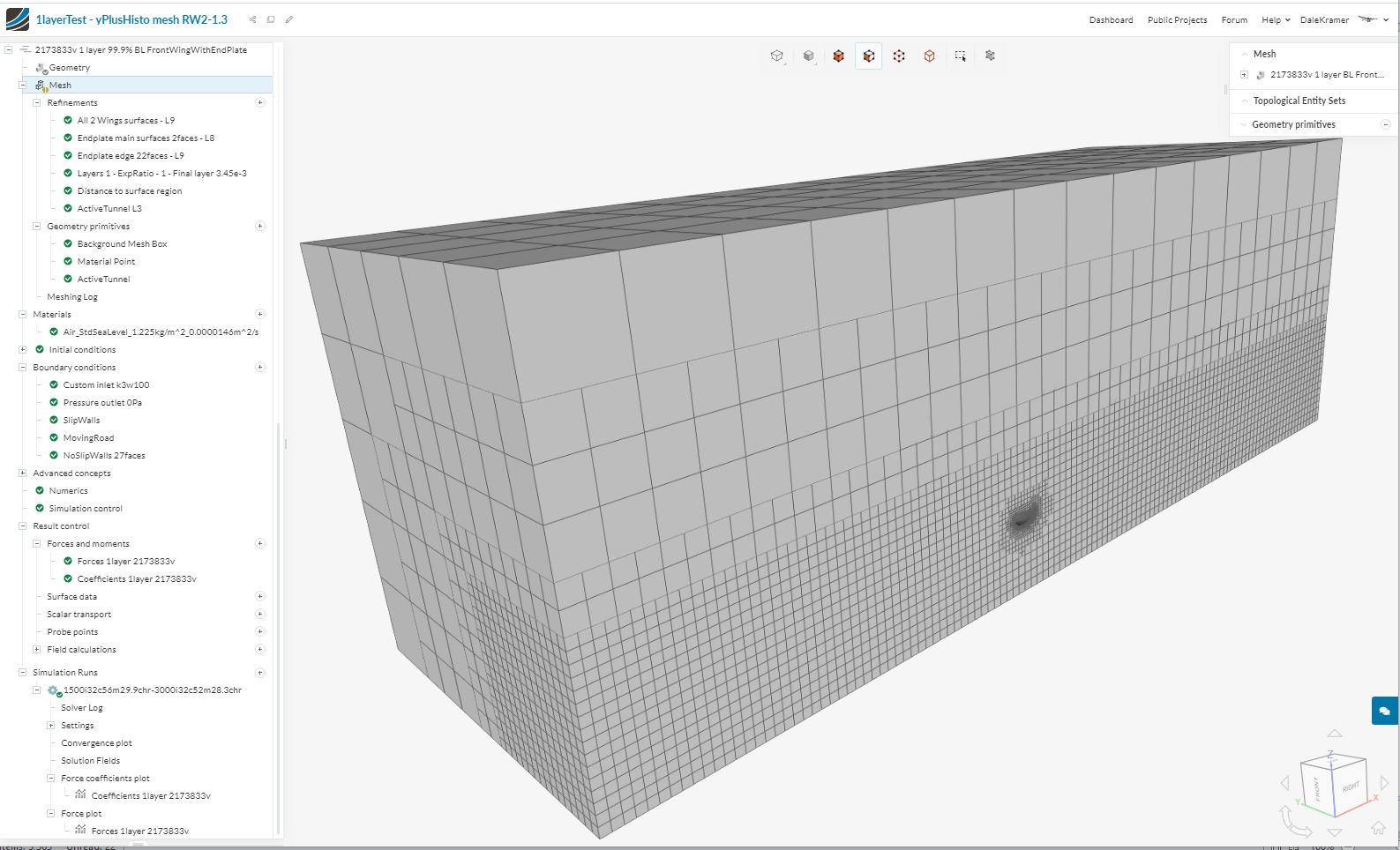This screenshot has width=1400, height=850.
Task: Click the curved roll-view arrow icon
Action: click(x=1295, y=822)
